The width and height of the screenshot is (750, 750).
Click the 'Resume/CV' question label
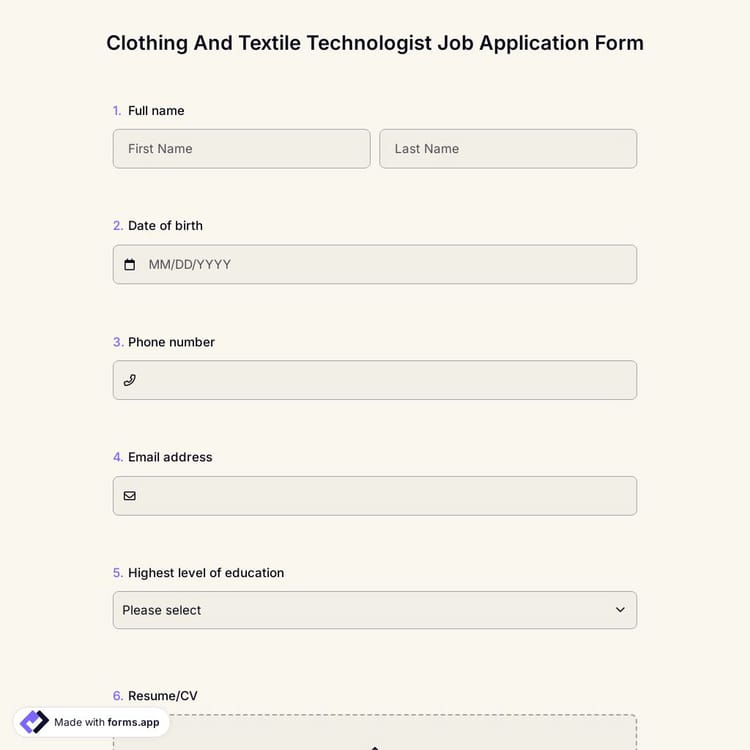coord(161,696)
